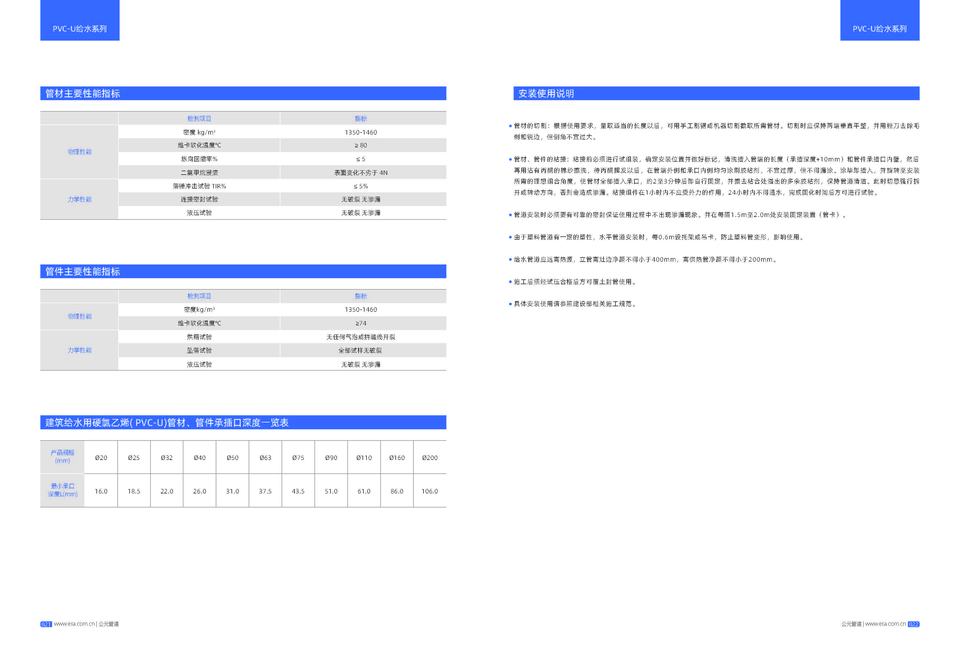
Task: Click the 建筑给水用硬聚氯乙烯 depth table heading
Action: pos(166,423)
